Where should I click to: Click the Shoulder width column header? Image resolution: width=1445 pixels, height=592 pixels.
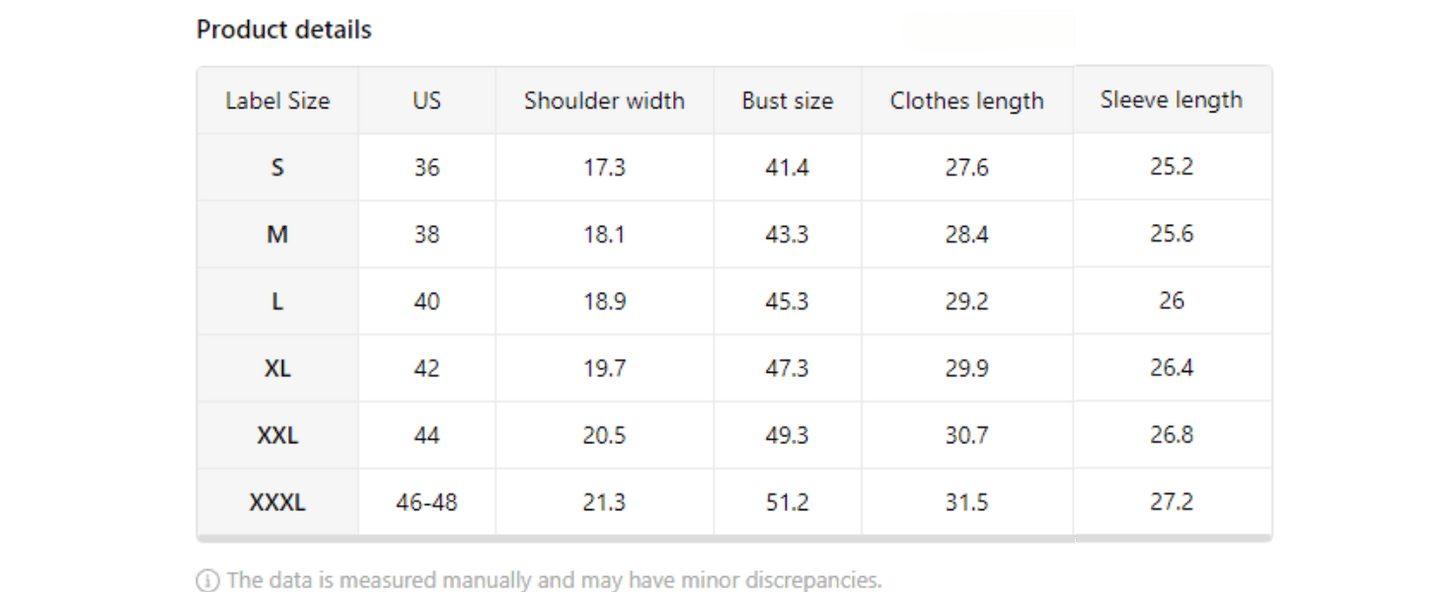(604, 101)
